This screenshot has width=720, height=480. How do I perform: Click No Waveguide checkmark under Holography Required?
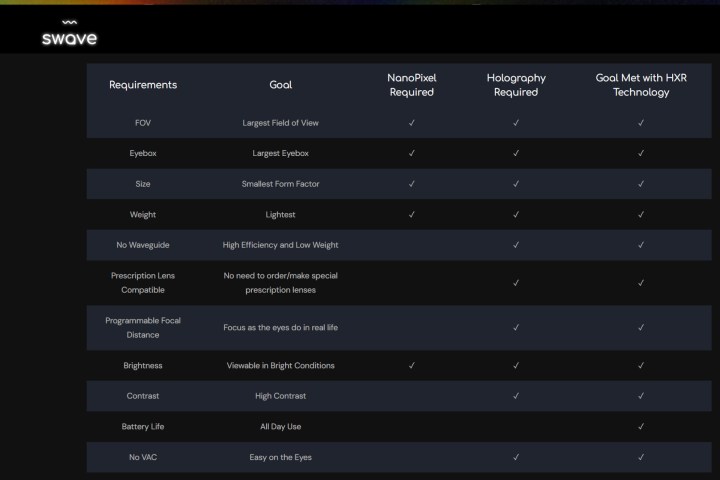click(x=515, y=244)
